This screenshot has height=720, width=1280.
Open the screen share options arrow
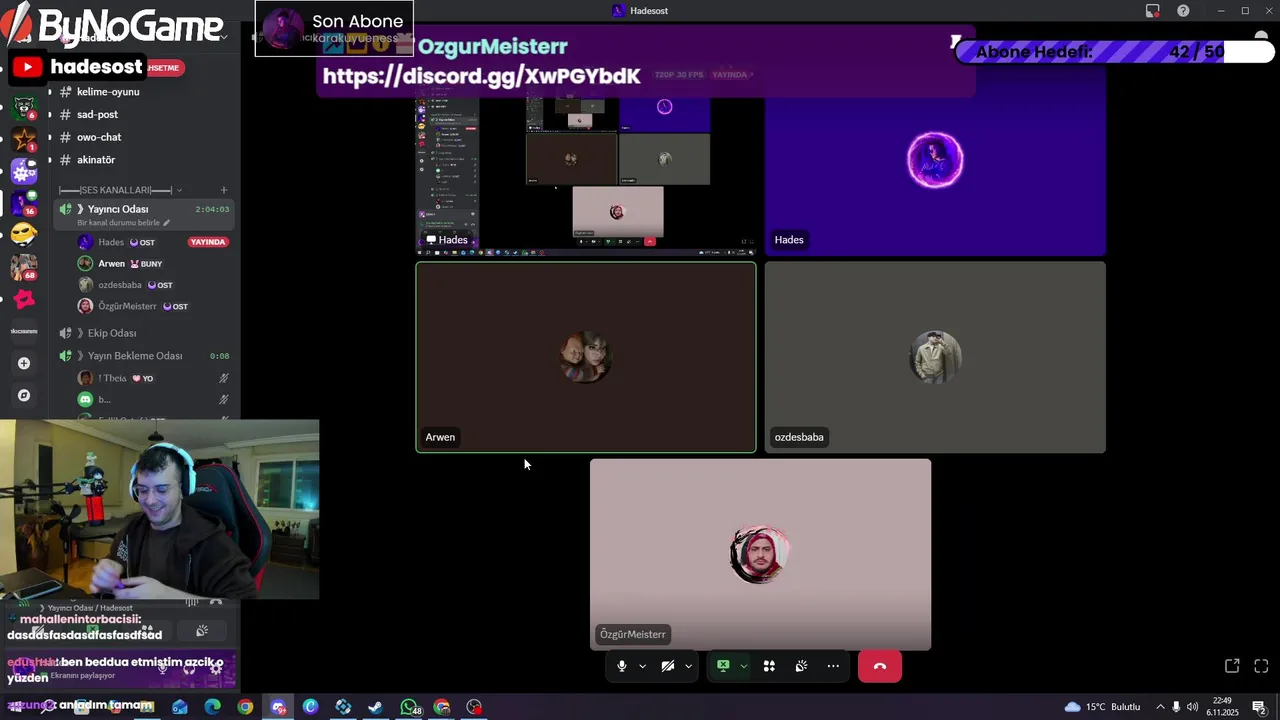743,666
